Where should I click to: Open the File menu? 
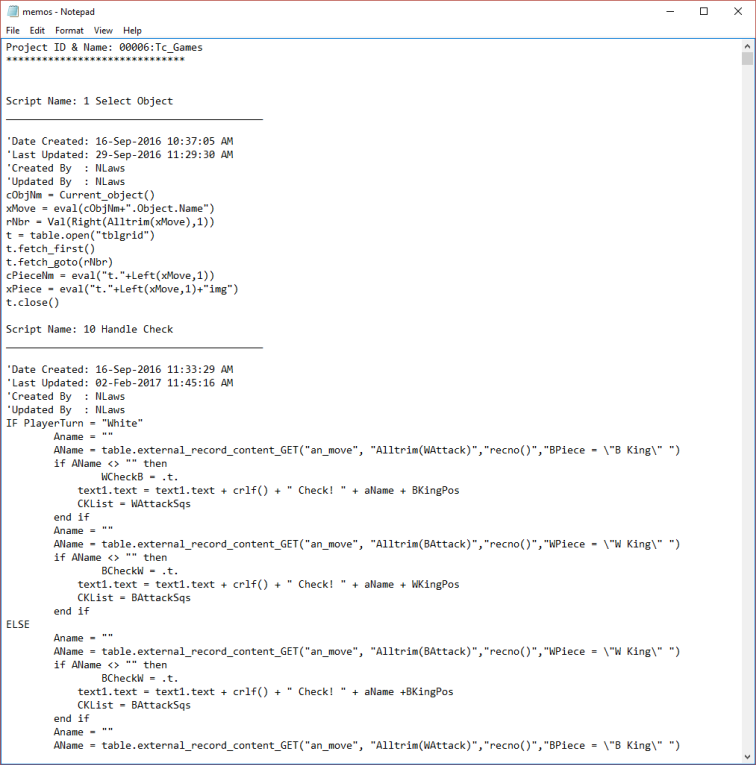(13, 31)
